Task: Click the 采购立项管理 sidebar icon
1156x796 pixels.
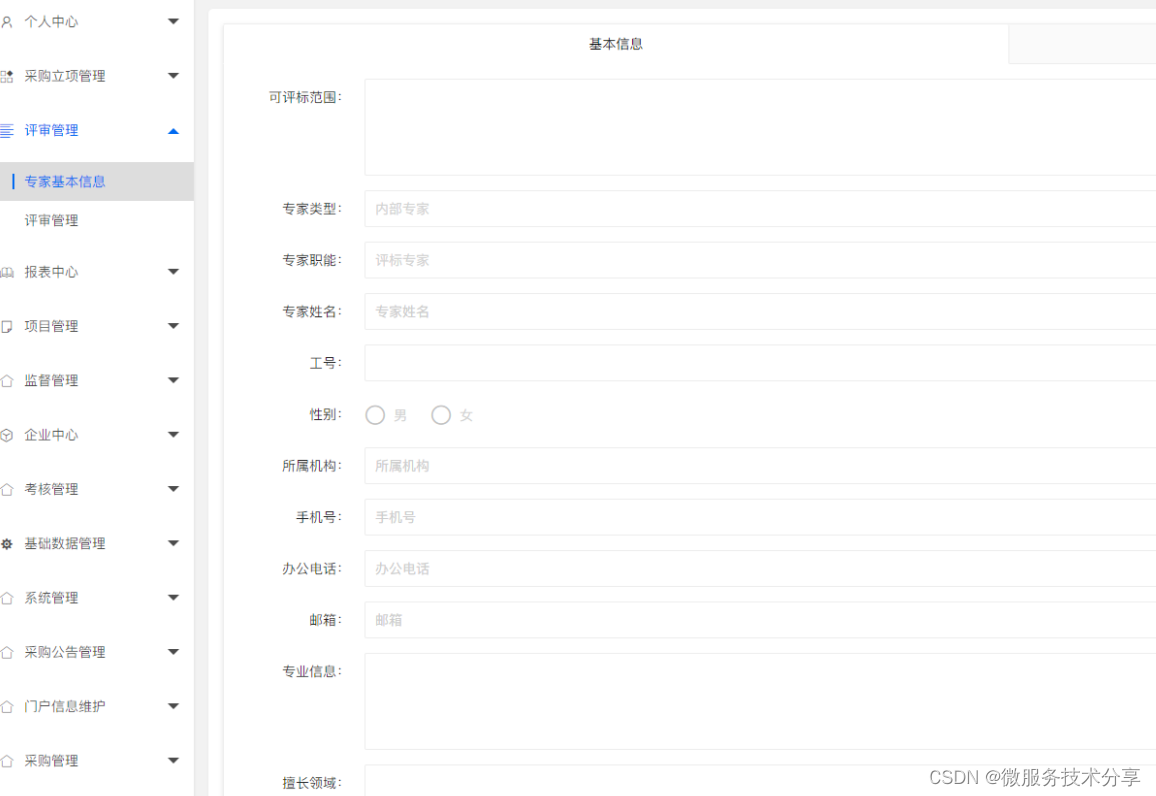Action: (x=10, y=75)
